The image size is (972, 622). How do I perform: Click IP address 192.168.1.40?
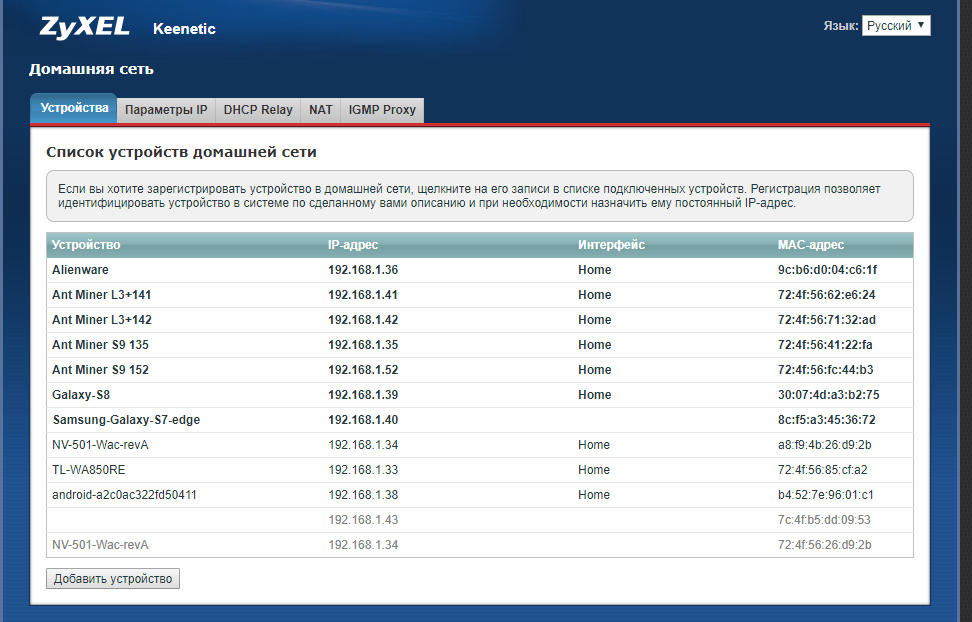click(x=363, y=420)
